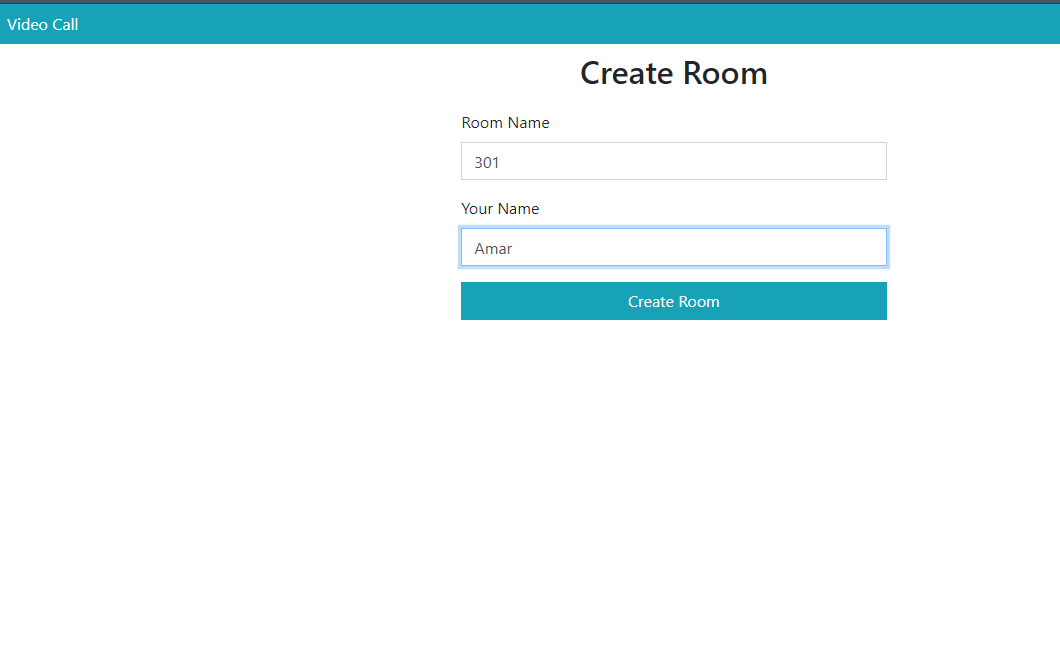
Task: Place cursor on the 301 text
Action: pos(487,162)
